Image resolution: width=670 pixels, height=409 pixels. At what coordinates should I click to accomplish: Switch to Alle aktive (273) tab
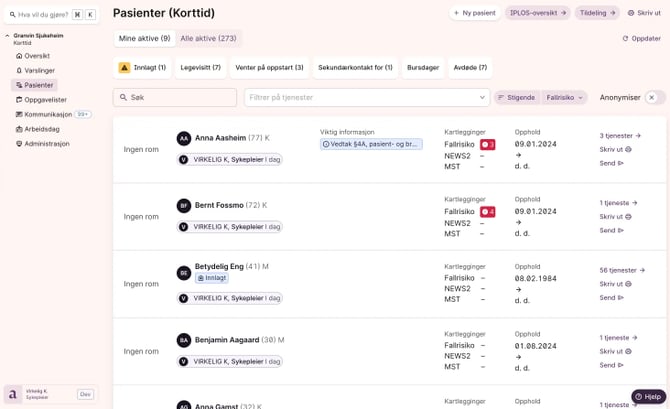[x=208, y=39]
